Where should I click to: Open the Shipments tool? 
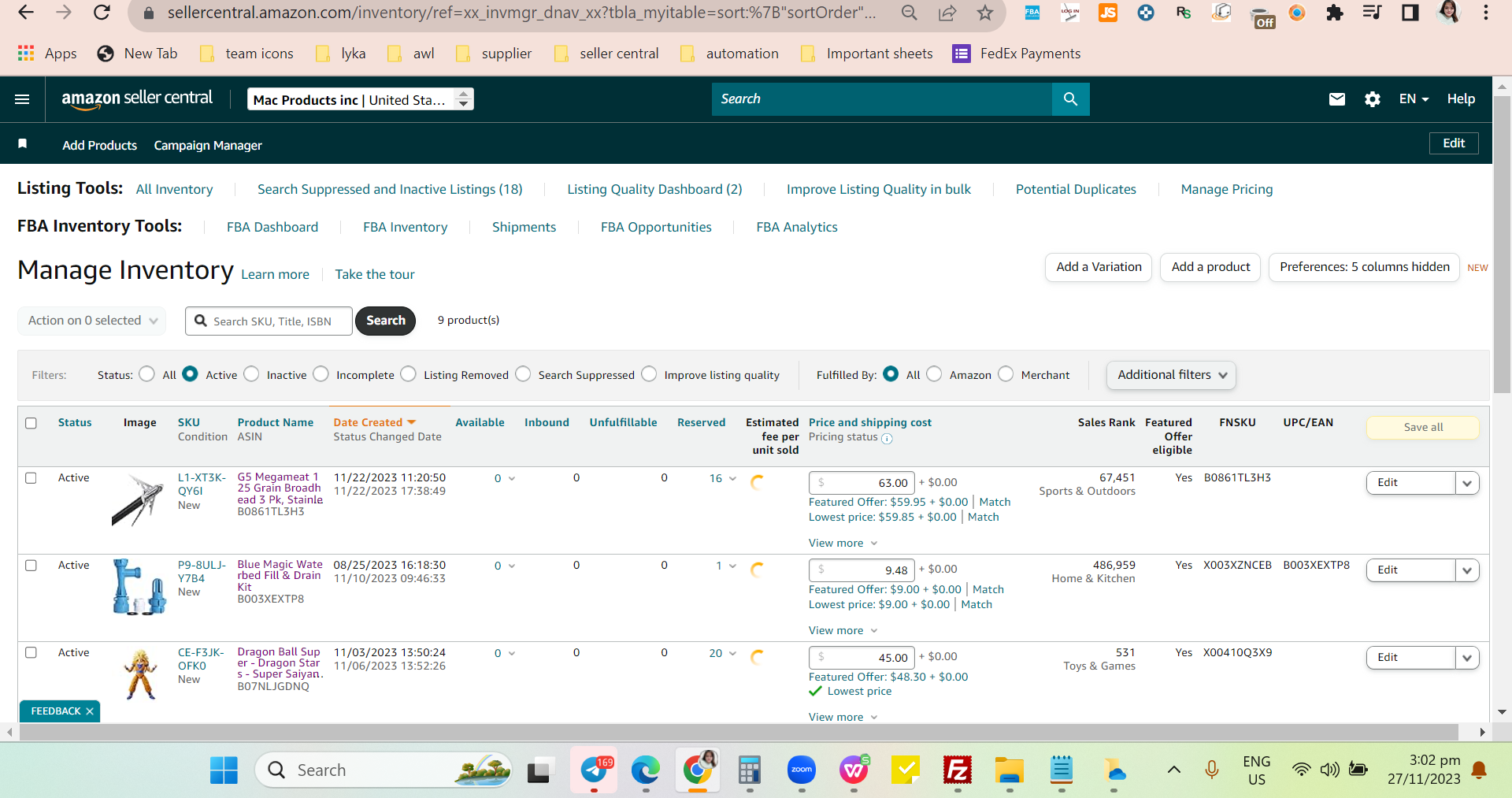pos(524,227)
